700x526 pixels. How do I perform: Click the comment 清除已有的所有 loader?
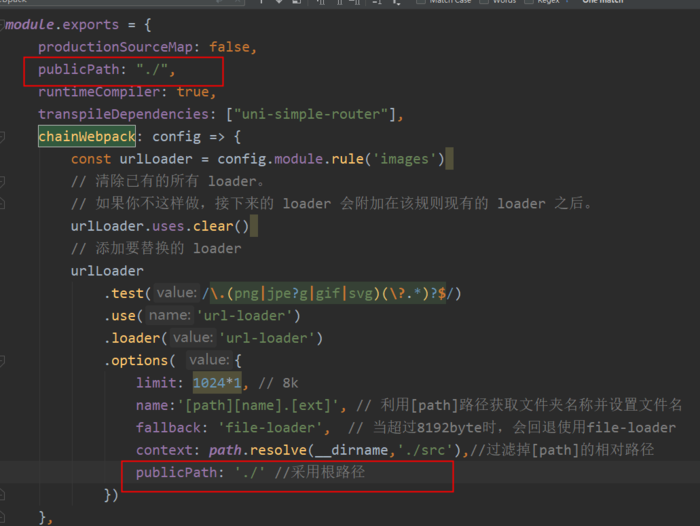pos(168,181)
